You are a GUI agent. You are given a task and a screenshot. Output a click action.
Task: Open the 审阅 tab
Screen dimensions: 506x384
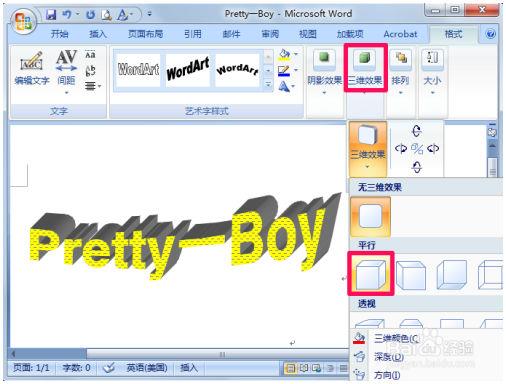tap(270, 34)
